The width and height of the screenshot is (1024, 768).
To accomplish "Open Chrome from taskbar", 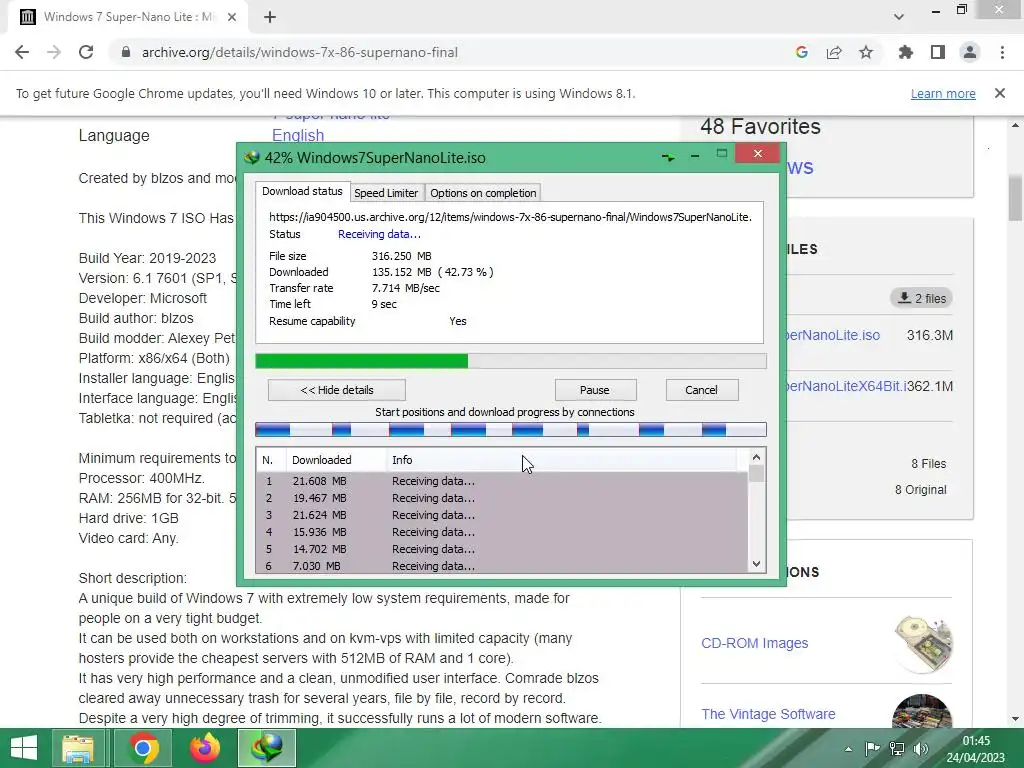I will (144, 748).
